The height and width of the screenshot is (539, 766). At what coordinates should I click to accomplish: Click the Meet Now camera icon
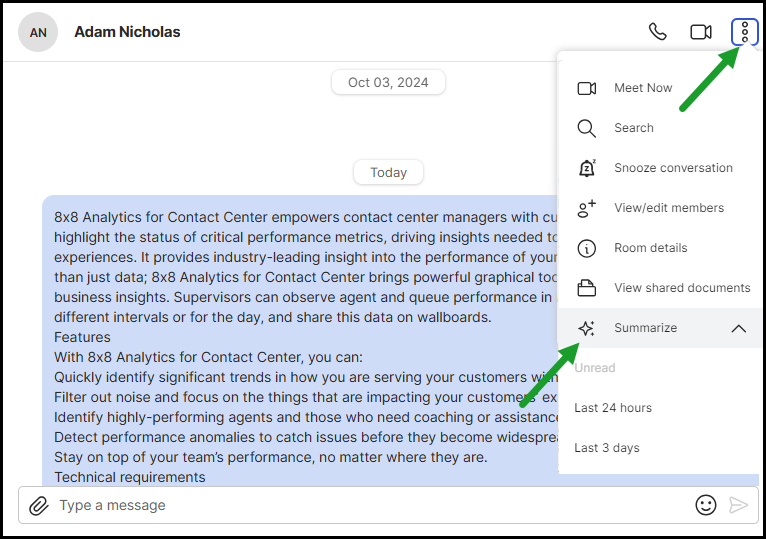(587, 88)
